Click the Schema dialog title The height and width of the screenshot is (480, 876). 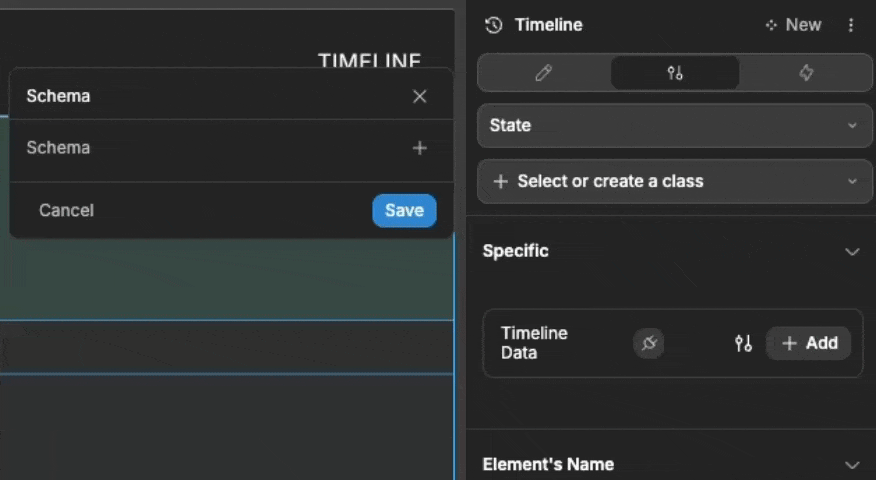pyautogui.click(x=58, y=96)
